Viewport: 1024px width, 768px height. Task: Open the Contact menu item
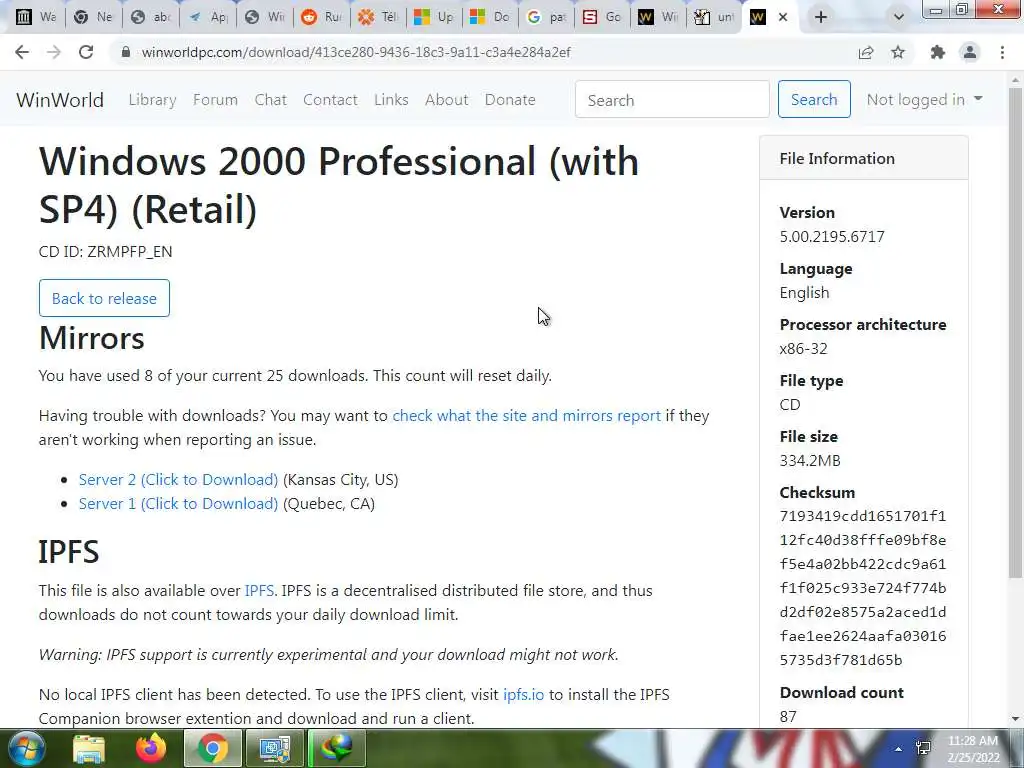click(330, 99)
